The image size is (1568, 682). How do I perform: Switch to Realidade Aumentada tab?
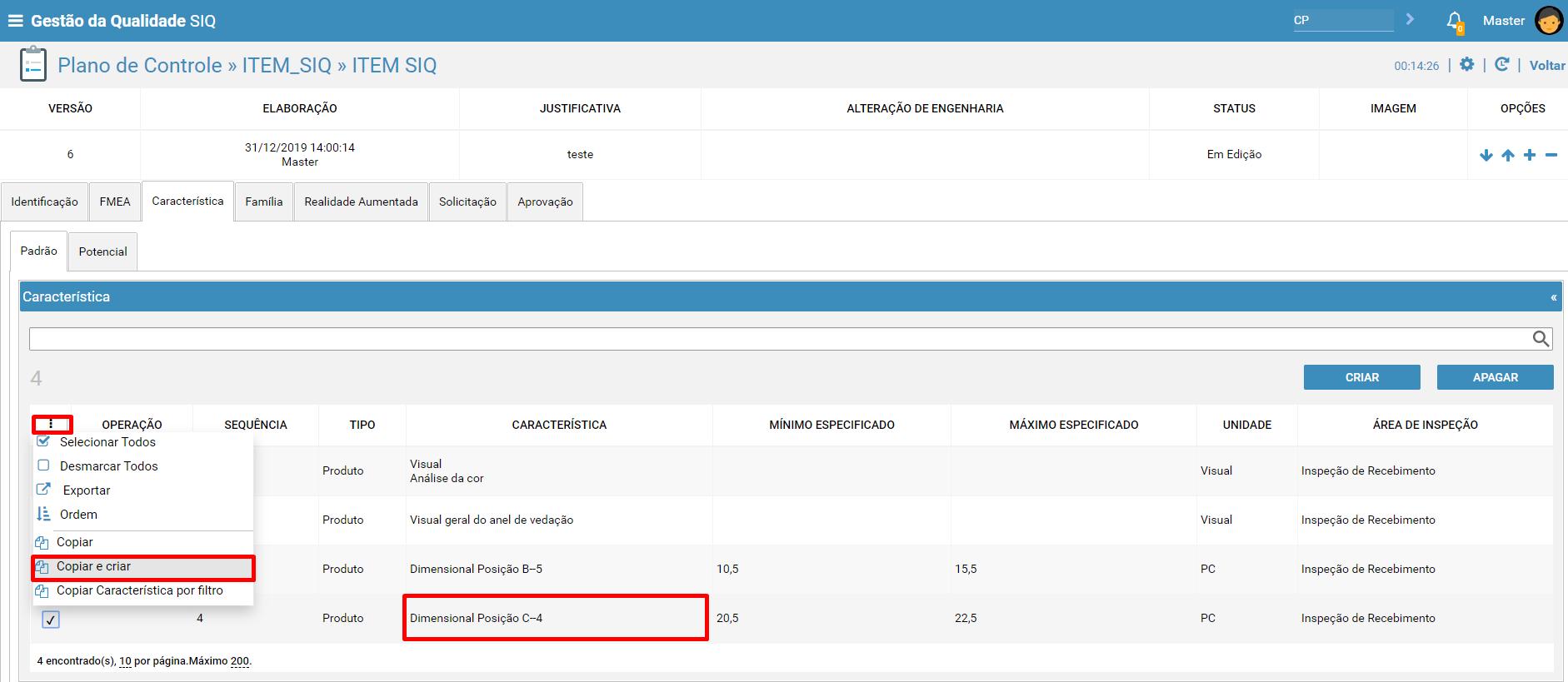pos(361,202)
